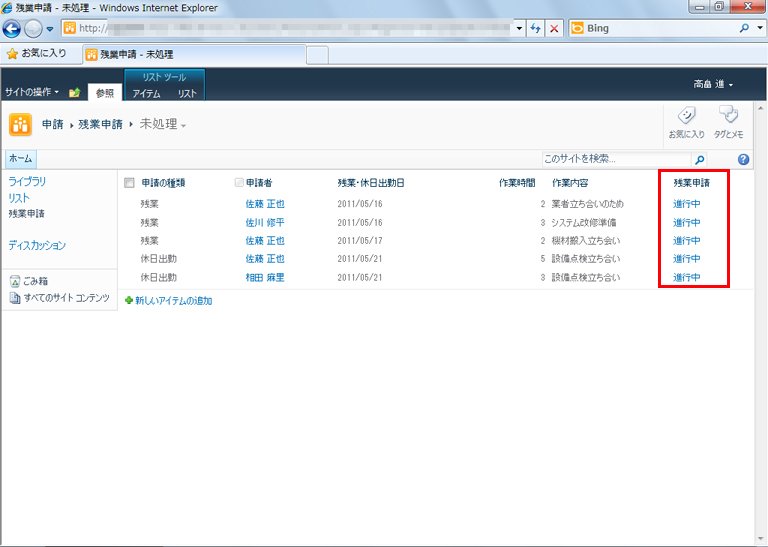
Task: Select the 残業申請 - 未処理 browser tab
Action: [x=194, y=54]
